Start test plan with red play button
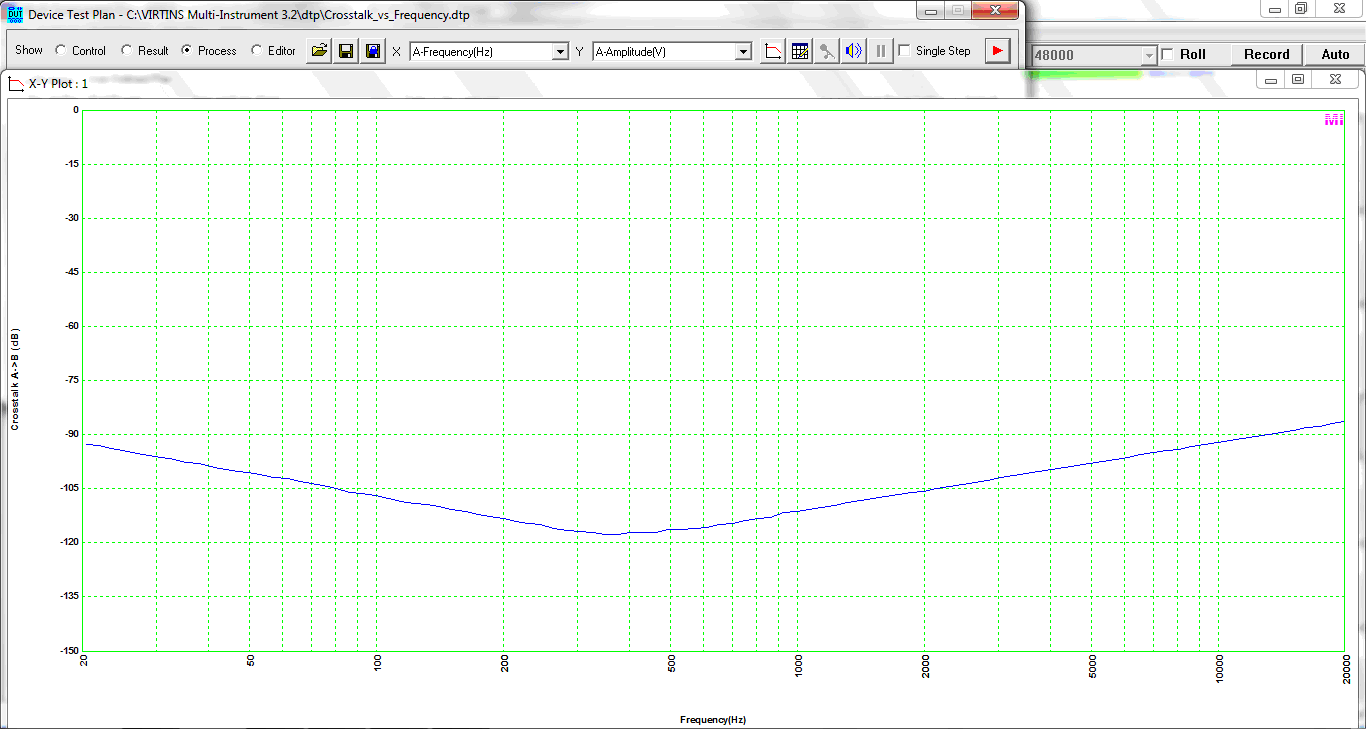This screenshot has width=1366, height=729. coord(997,51)
